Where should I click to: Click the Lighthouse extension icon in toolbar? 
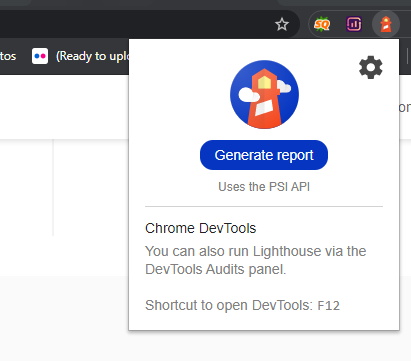(x=386, y=24)
